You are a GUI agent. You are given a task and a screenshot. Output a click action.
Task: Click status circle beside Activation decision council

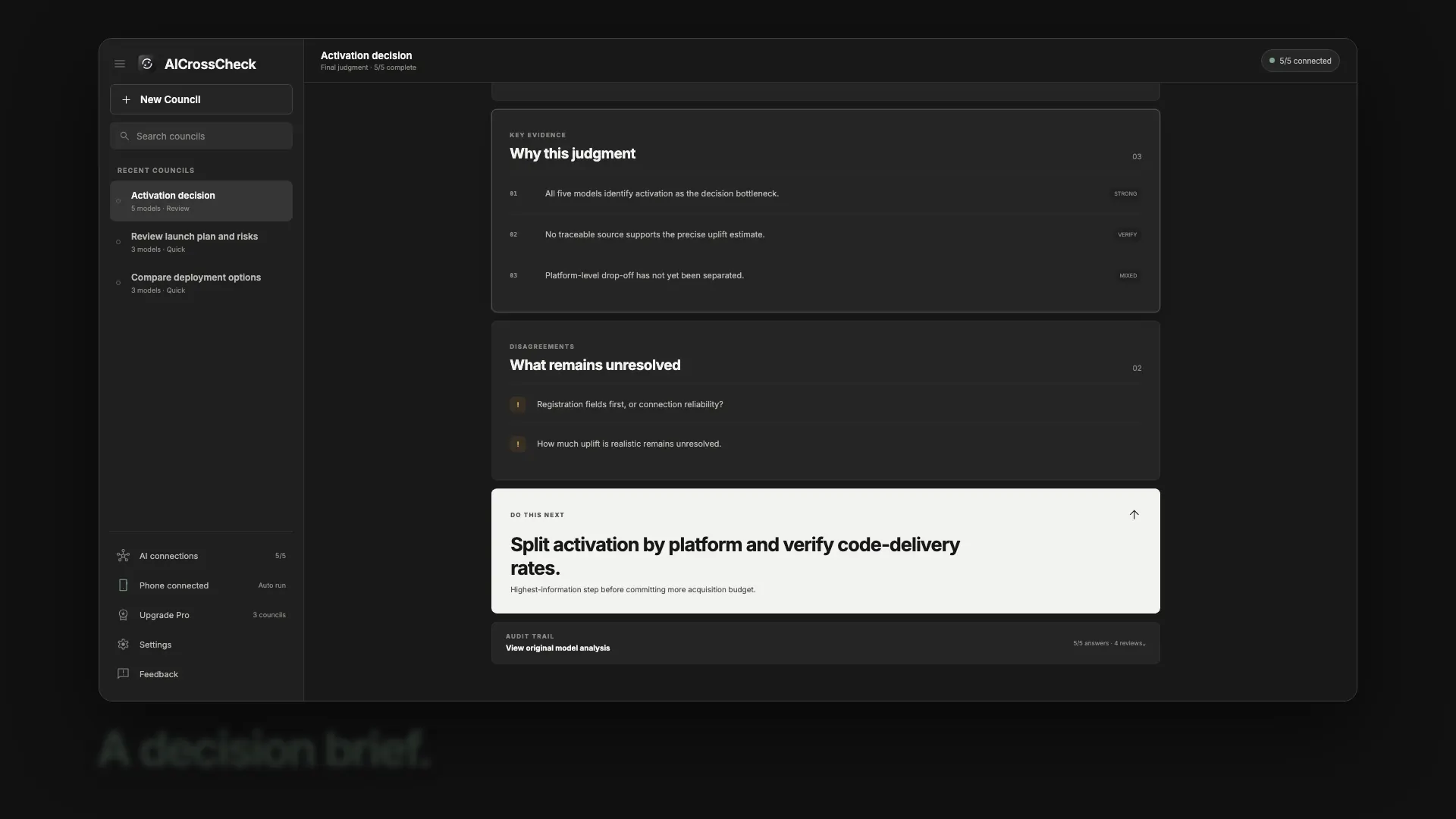click(118, 201)
